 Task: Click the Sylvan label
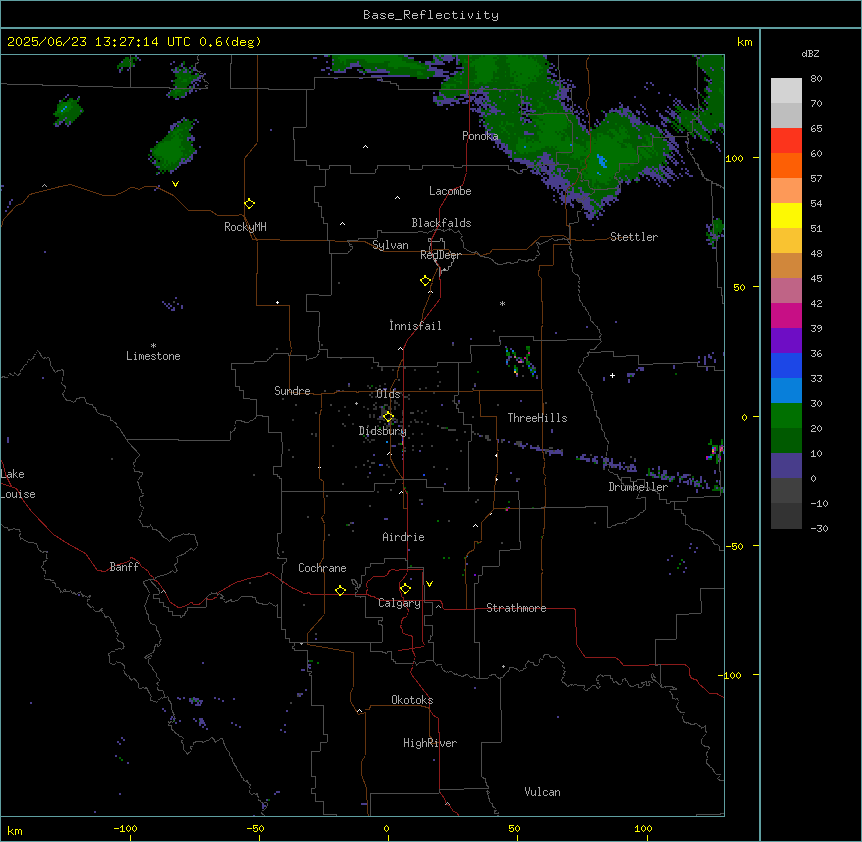pyautogui.click(x=390, y=245)
